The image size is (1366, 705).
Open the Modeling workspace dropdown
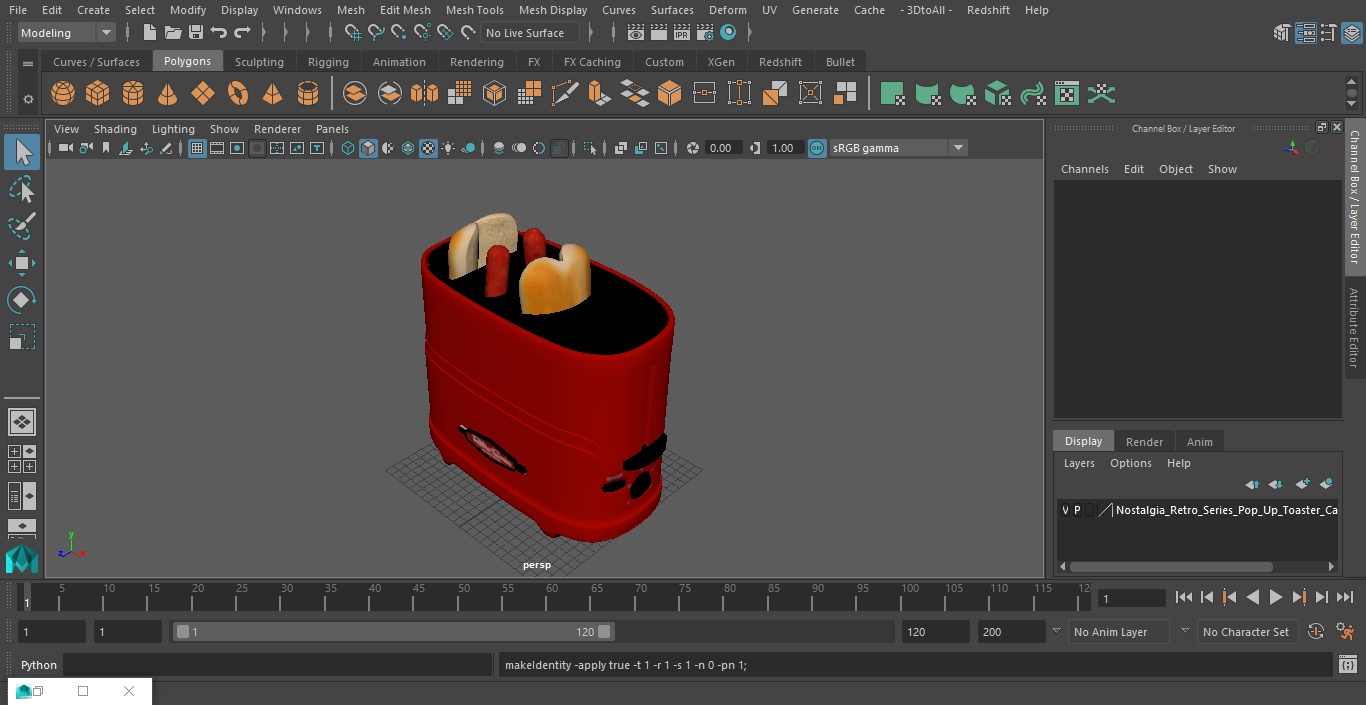click(x=67, y=33)
